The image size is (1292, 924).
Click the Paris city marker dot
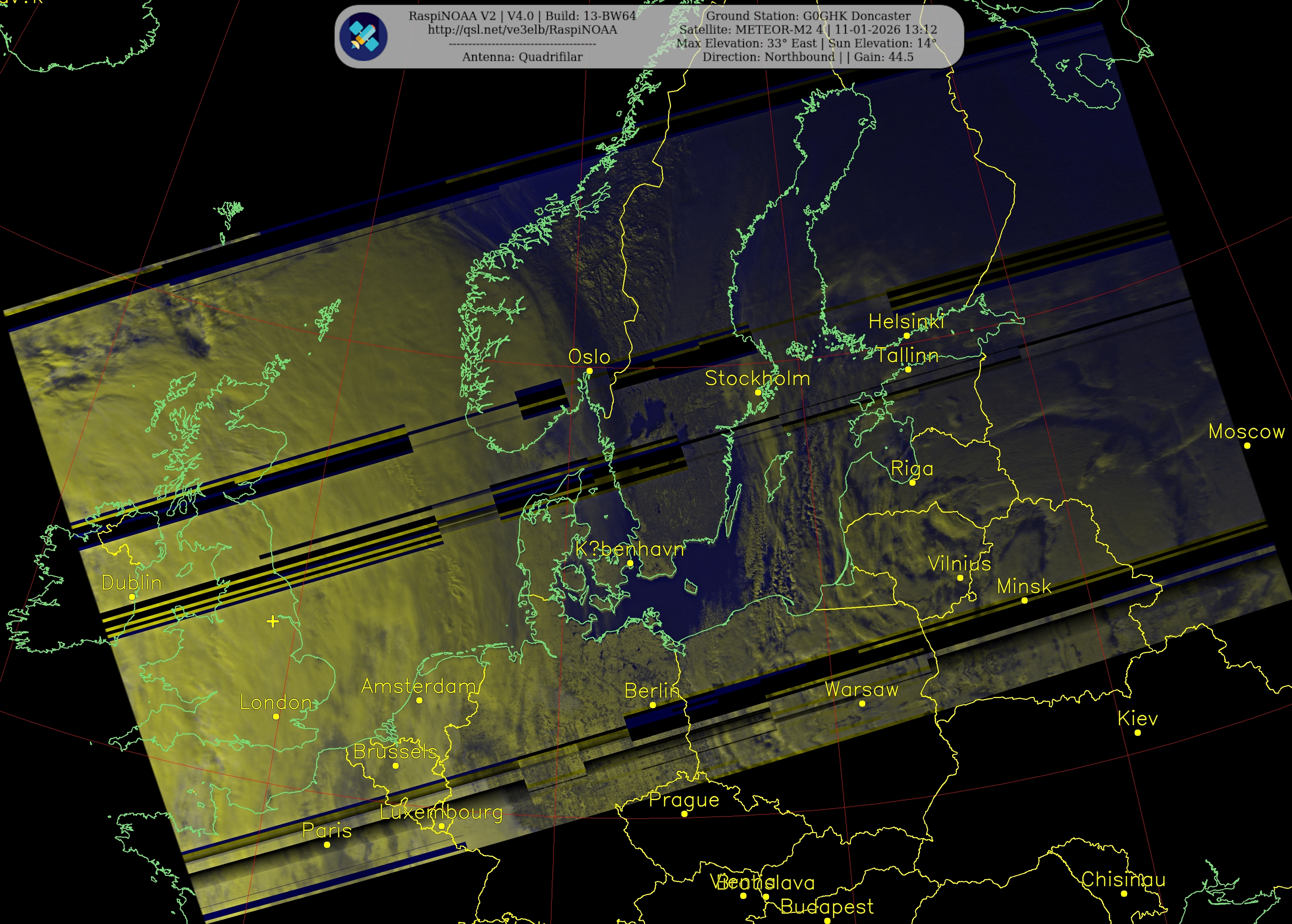tap(327, 845)
